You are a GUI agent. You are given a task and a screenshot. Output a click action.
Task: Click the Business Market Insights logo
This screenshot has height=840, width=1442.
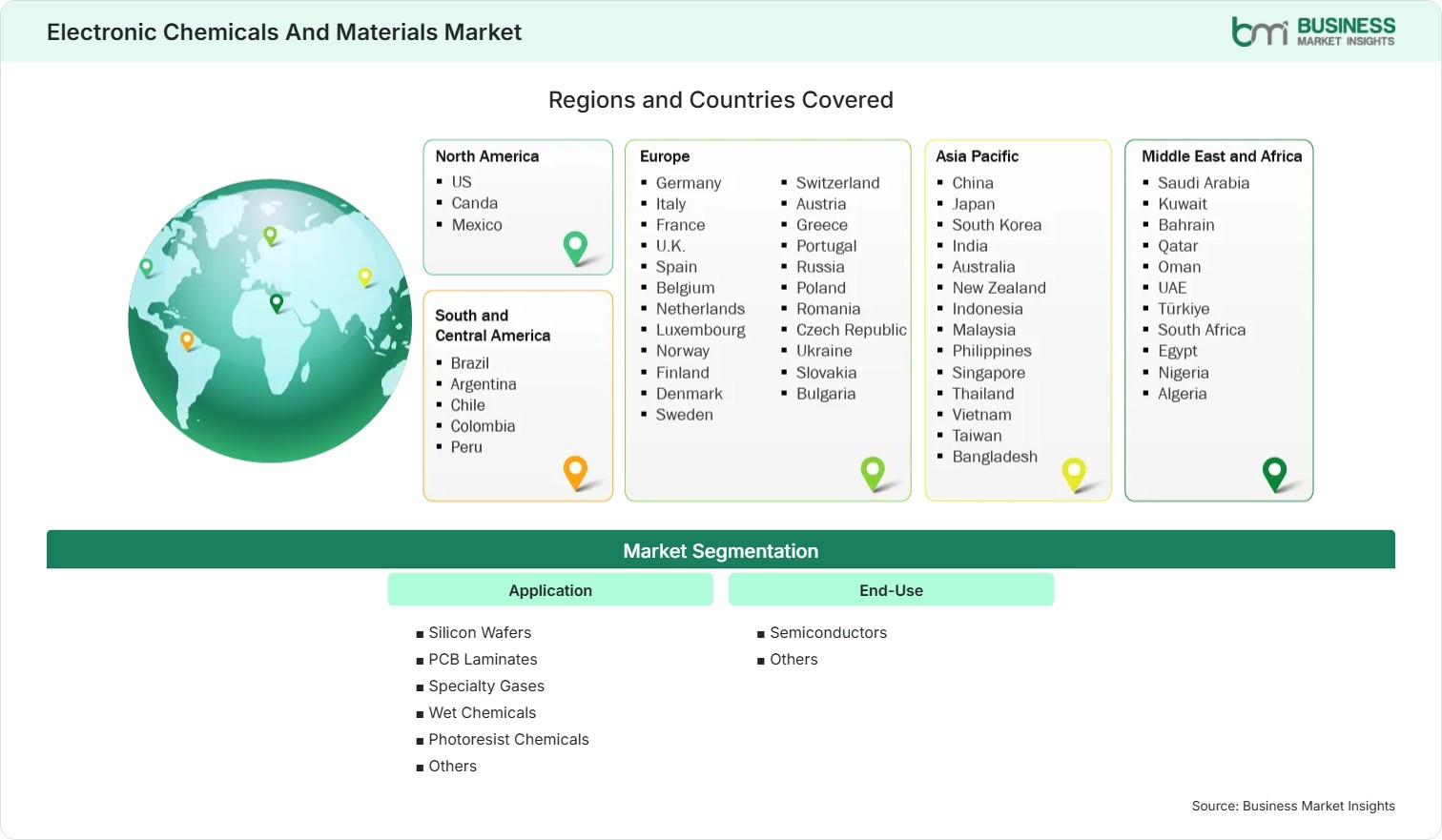pyautogui.click(x=1313, y=31)
